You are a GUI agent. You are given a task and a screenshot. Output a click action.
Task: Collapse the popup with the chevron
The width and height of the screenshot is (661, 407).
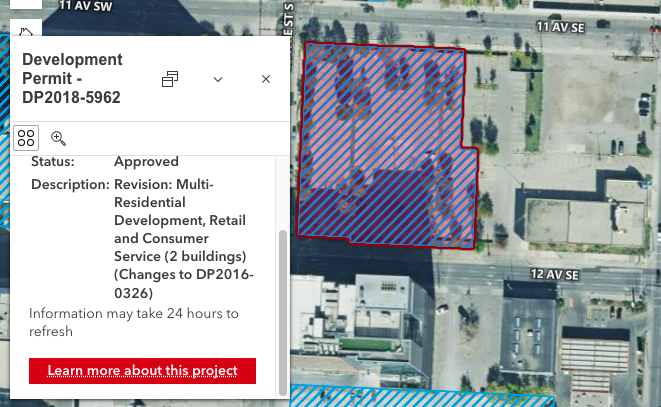(218, 79)
